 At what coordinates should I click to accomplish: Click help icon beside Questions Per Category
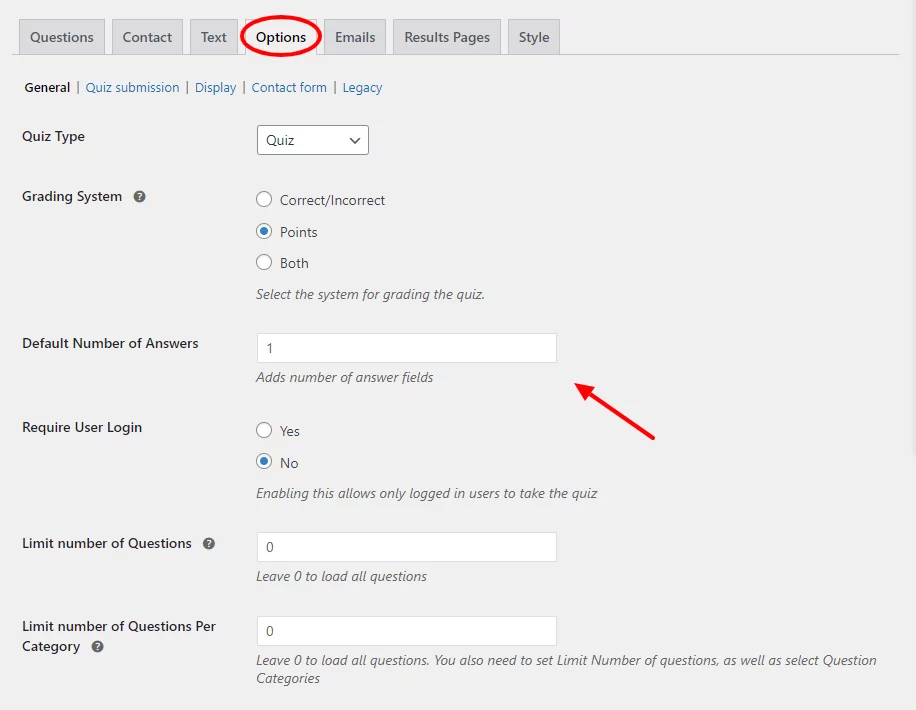point(98,647)
